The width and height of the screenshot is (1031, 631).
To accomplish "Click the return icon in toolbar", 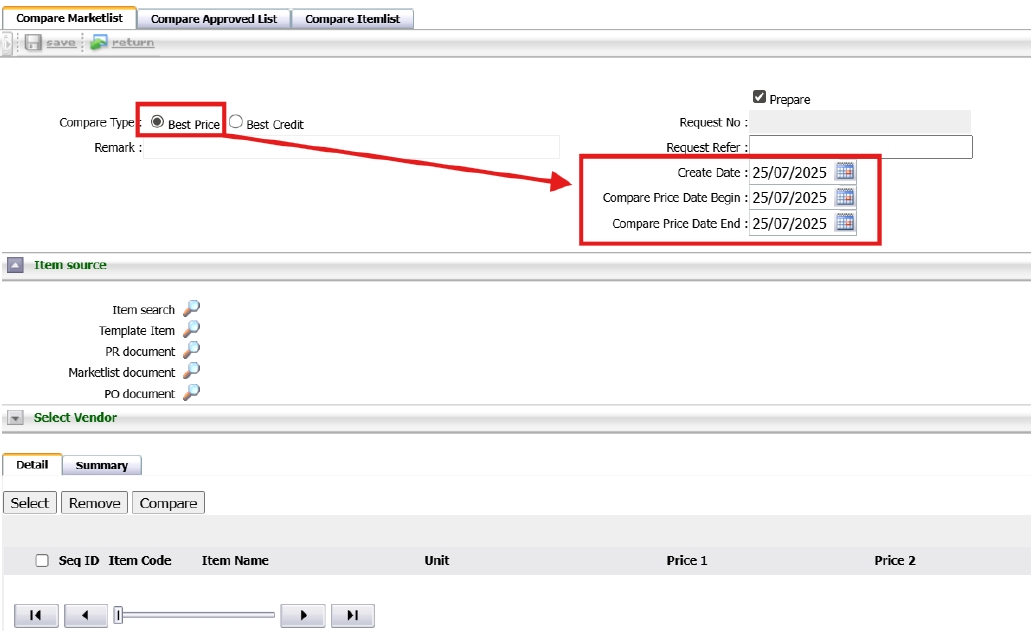I will pos(98,43).
